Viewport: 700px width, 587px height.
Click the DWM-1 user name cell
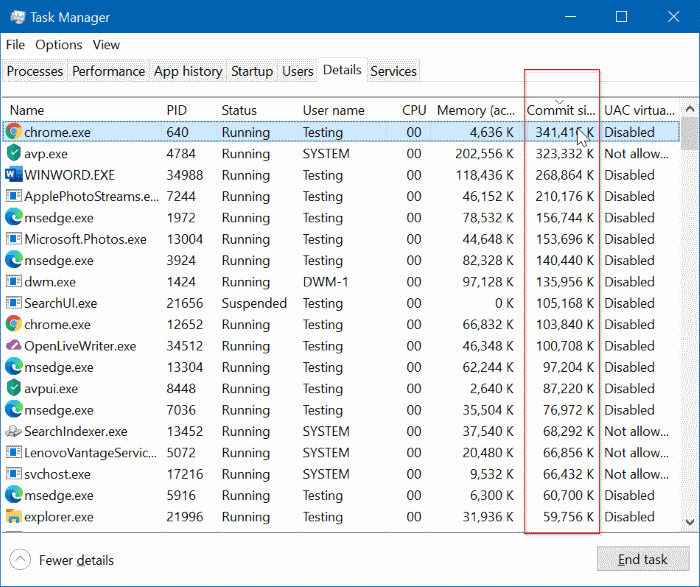[x=325, y=282]
